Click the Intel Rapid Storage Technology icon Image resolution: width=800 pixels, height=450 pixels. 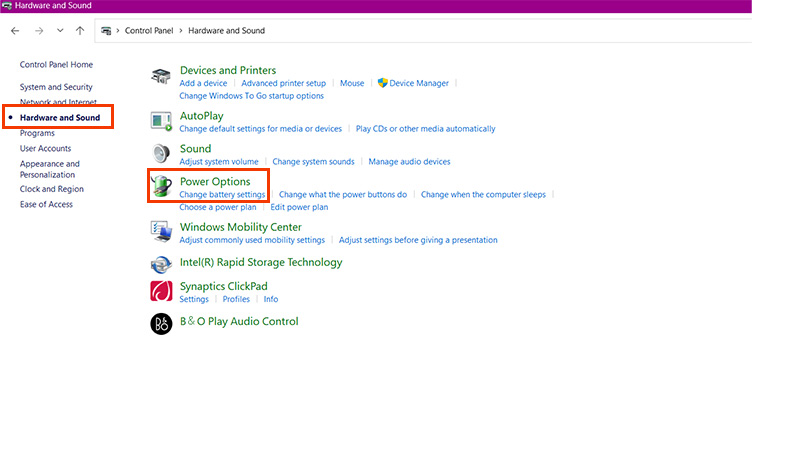(x=161, y=264)
